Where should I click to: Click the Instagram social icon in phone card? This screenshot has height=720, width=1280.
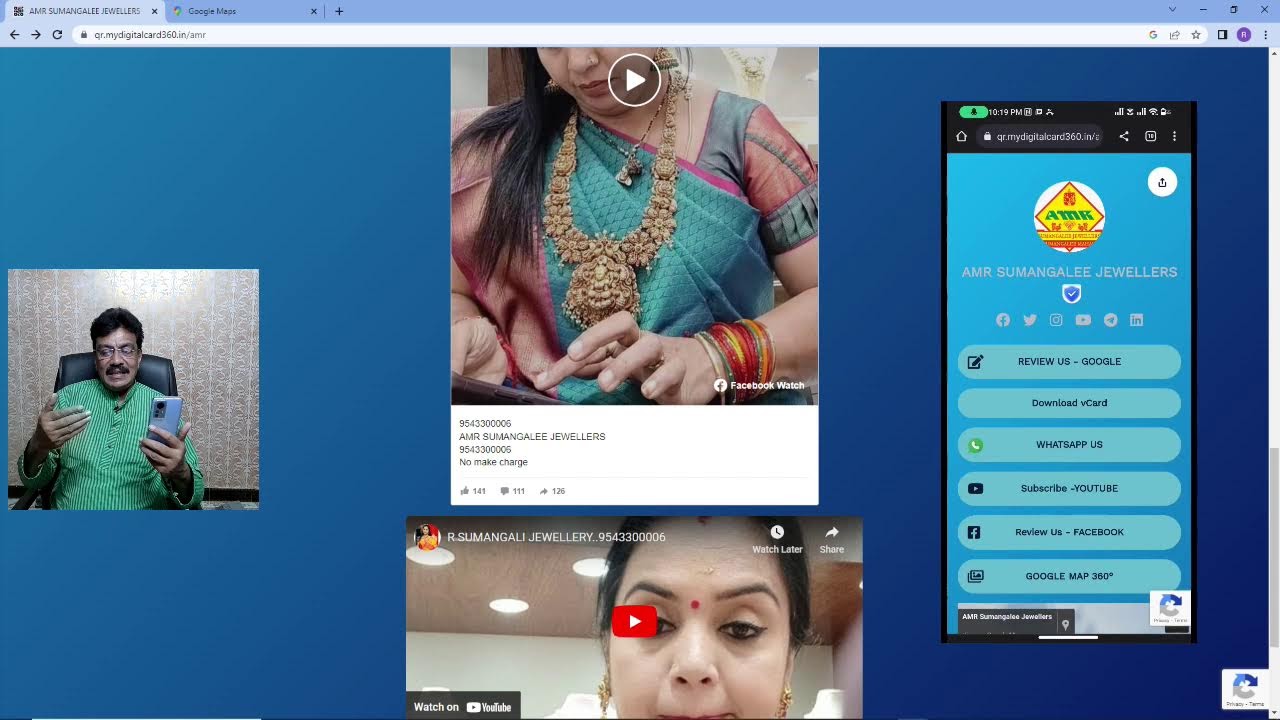pos(1056,320)
